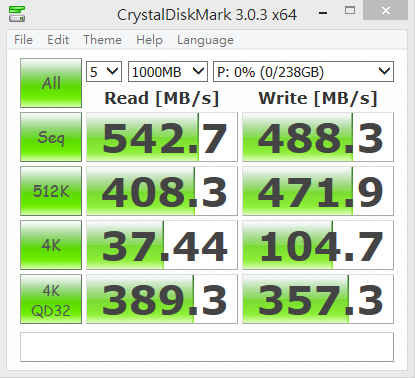This screenshot has width=415, height=378.
Task: Open the Help menu
Action: point(149,40)
